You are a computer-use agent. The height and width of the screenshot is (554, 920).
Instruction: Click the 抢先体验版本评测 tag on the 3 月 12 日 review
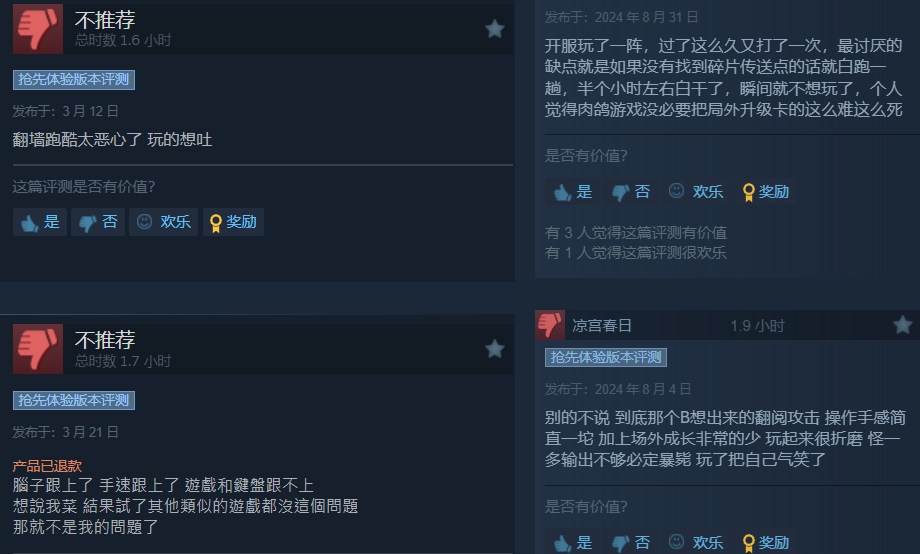pos(74,80)
